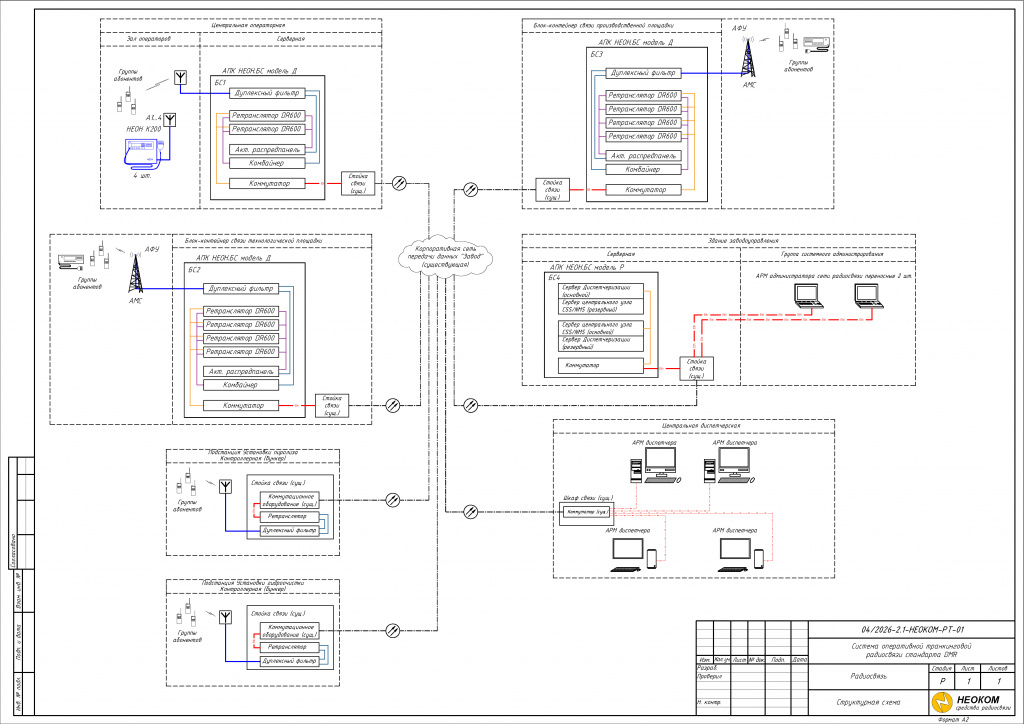This screenshot has width=1024, height=724.
Task: Select the antenna symbol labeled А1..4
Action: click(170, 119)
